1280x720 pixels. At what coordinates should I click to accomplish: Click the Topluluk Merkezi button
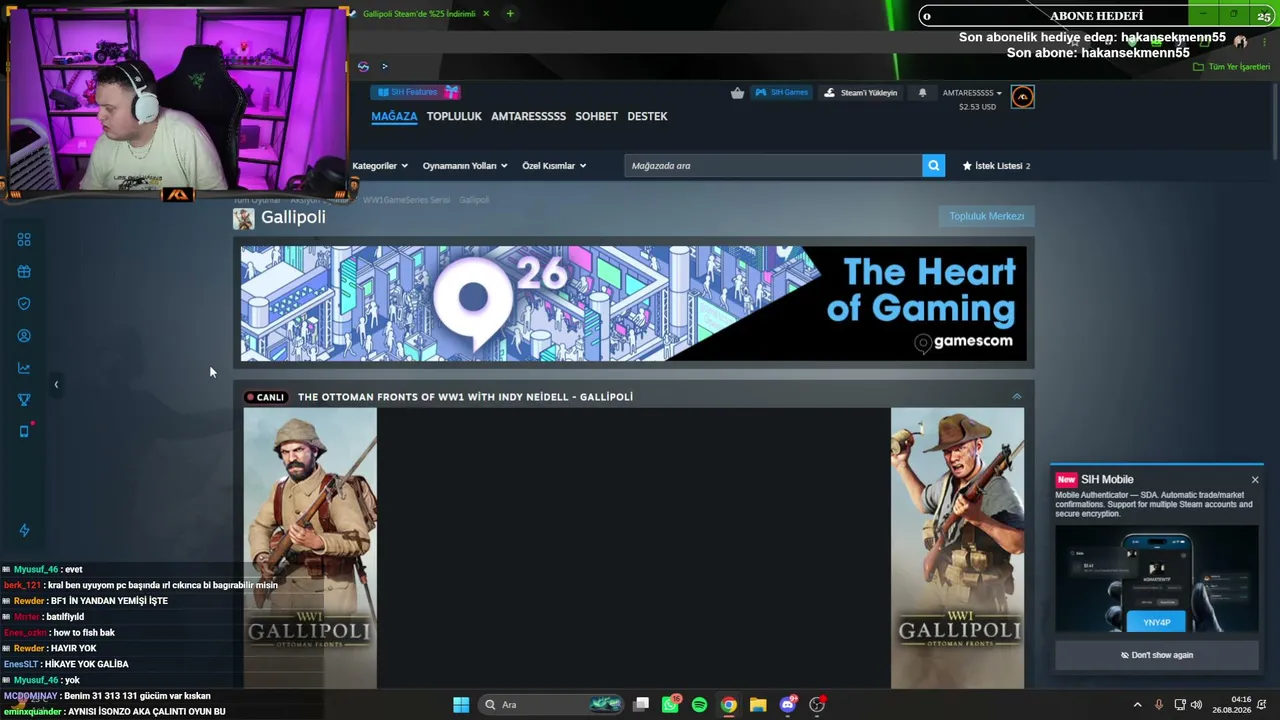pyautogui.click(x=986, y=216)
